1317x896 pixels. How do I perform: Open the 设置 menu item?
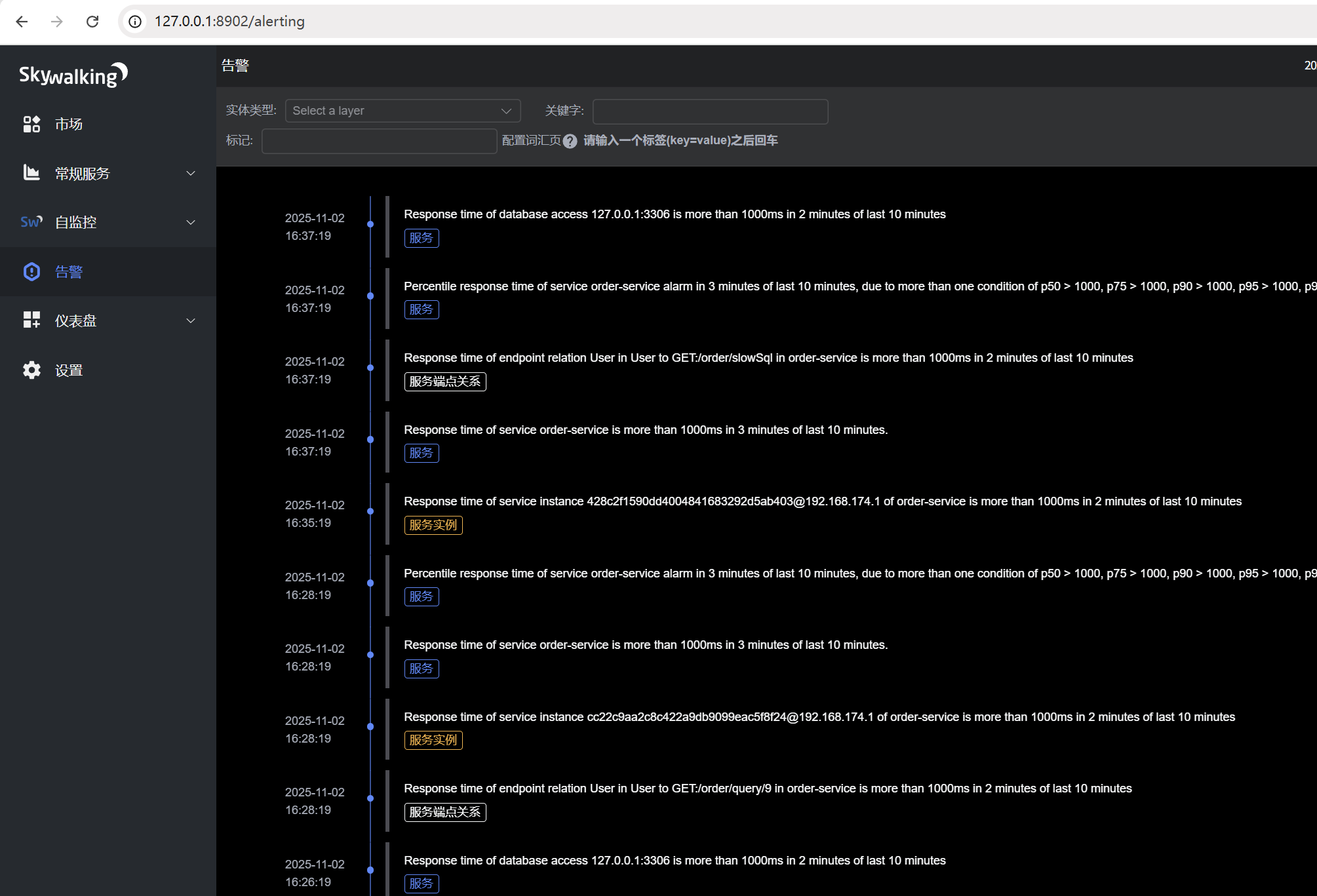click(69, 370)
